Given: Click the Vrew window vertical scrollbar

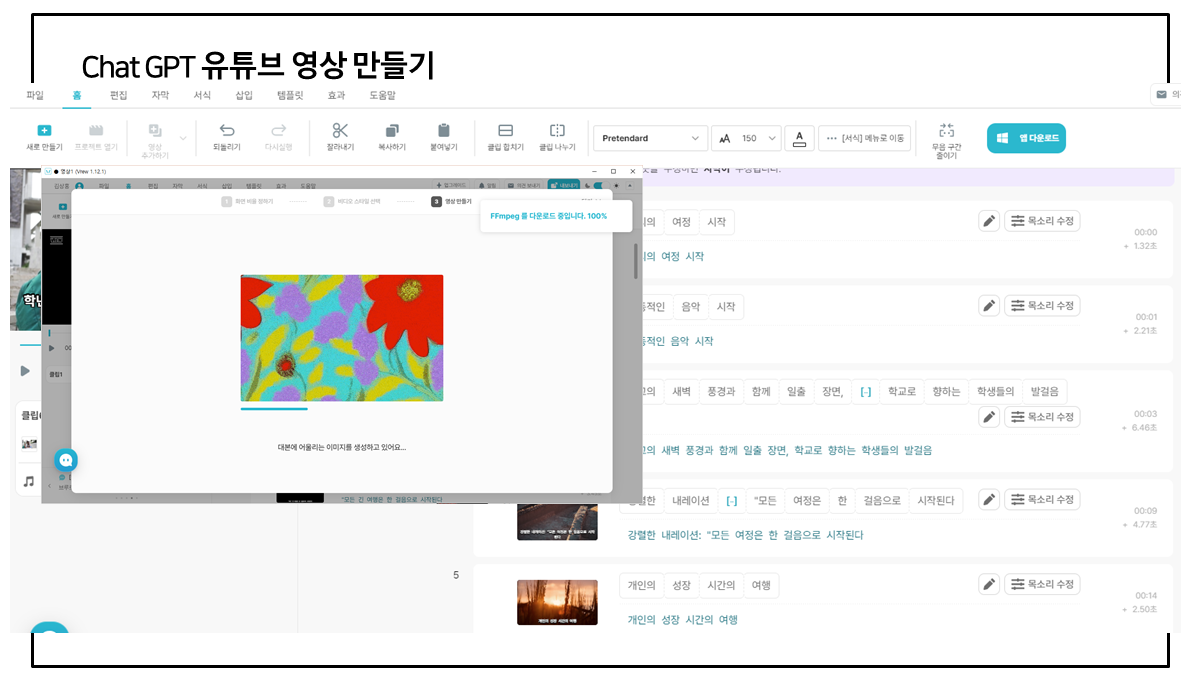Looking at the screenshot, I should (x=634, y=261).
